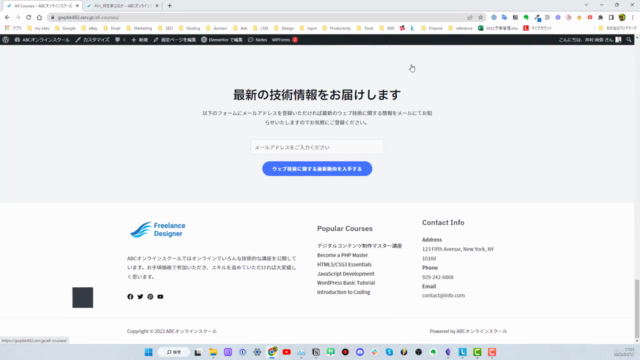Open the comments bubble in admin bar
640x360 pixels.
coord(120,40)
